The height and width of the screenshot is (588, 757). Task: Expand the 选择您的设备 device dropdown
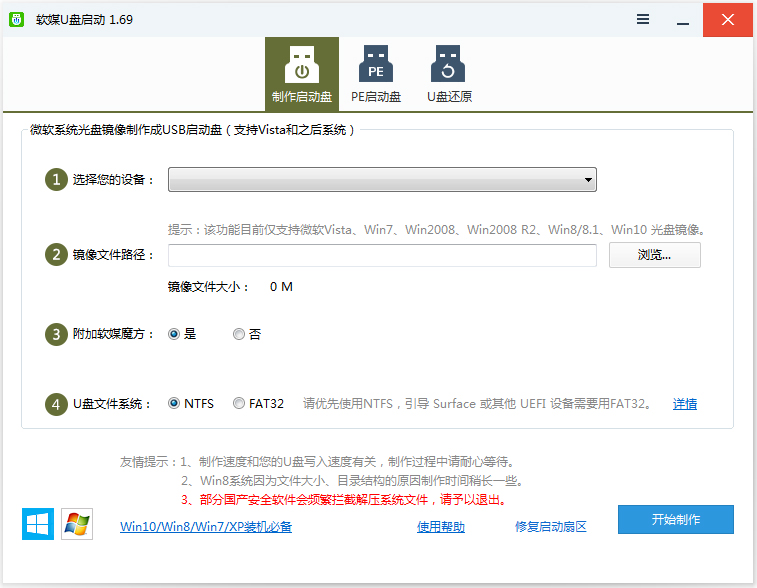[x=382, y=180]
